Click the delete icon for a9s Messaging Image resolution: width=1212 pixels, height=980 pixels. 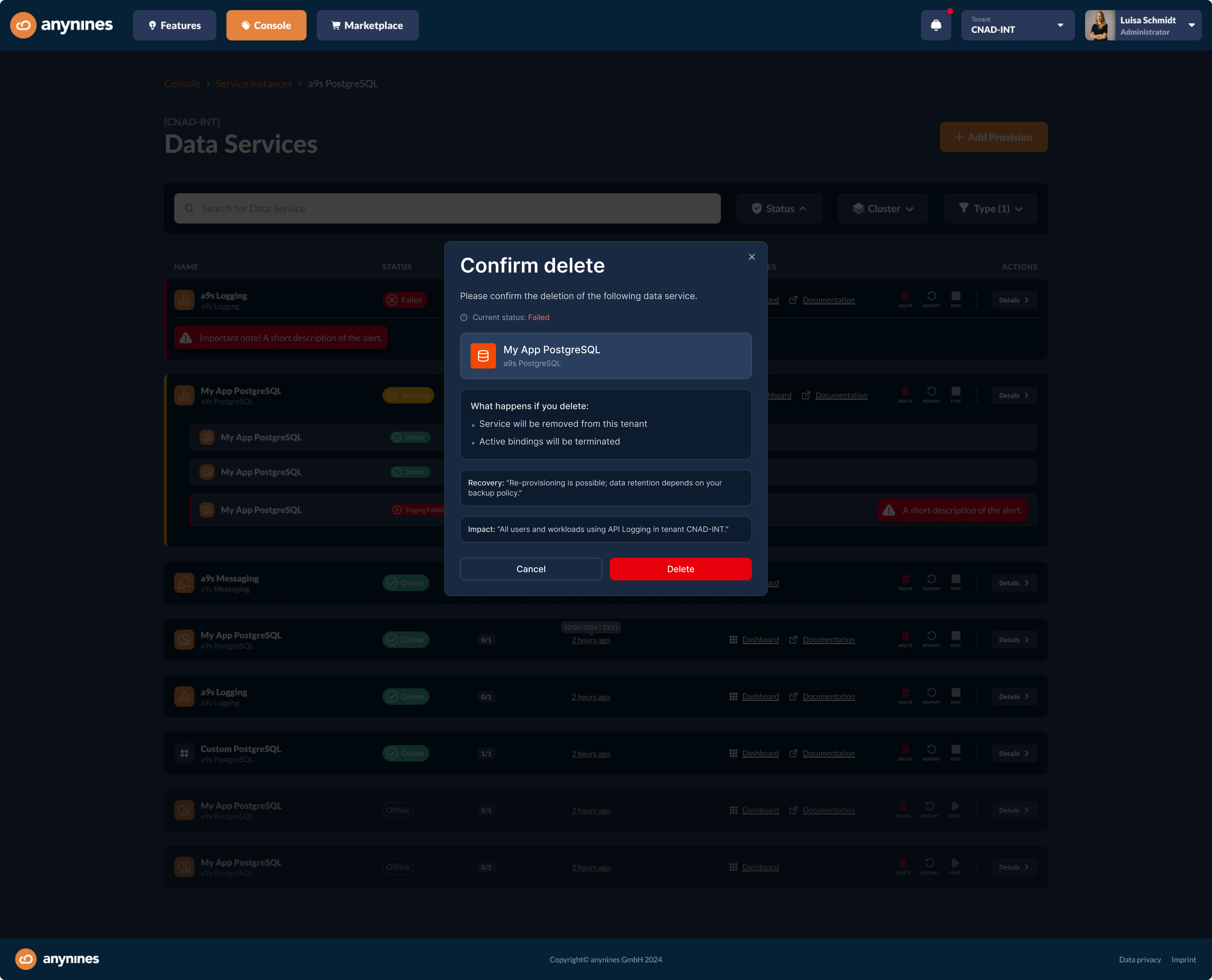905,582
